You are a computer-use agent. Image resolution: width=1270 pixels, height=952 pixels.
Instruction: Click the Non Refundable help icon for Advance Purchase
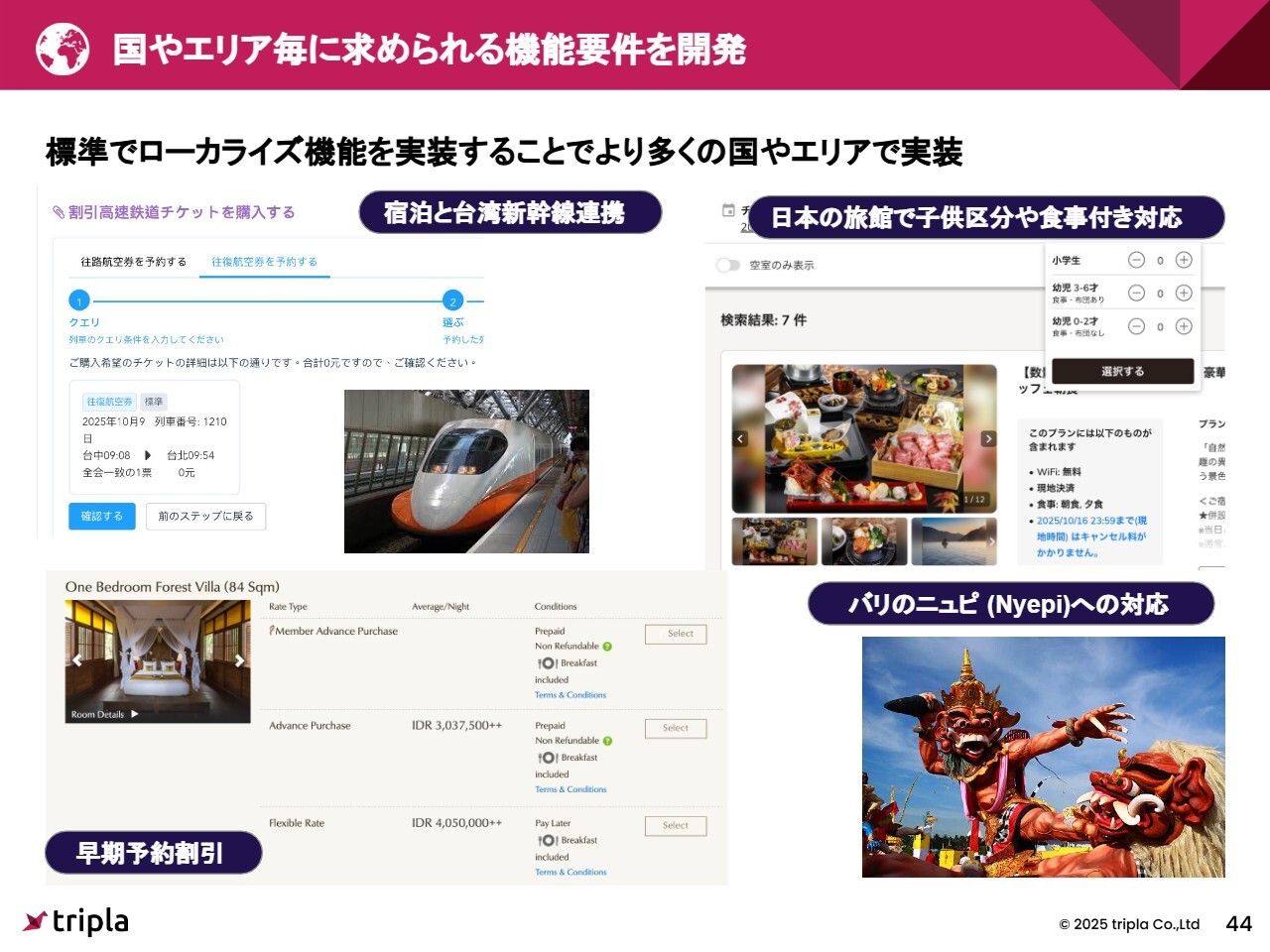(x=607, y=741)
